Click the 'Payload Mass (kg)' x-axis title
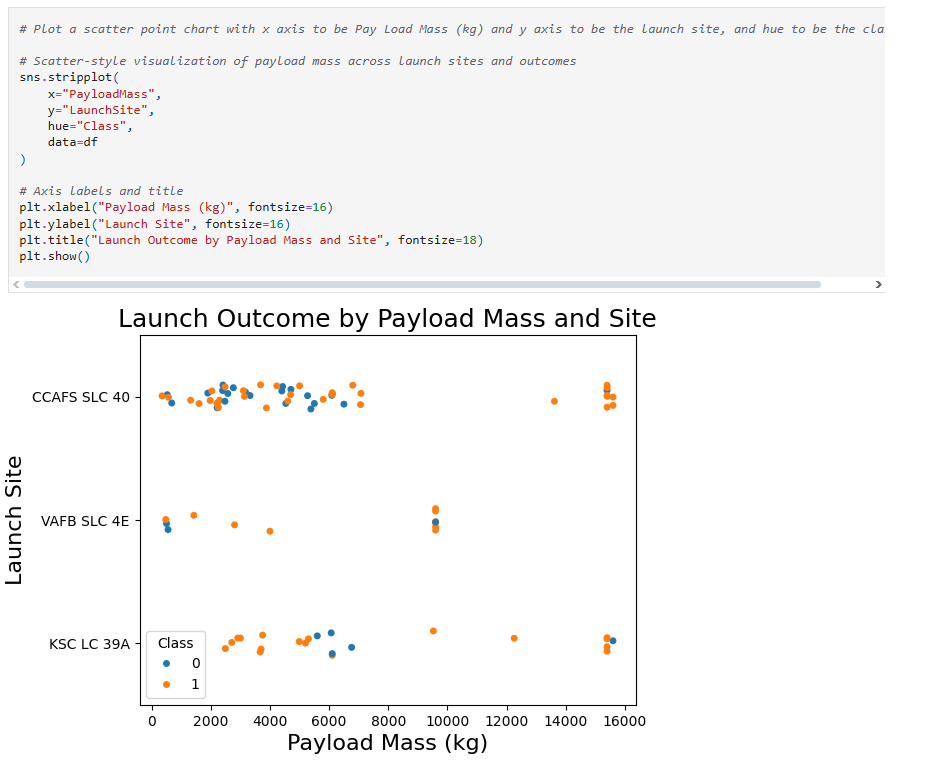Viewport: 926px width, 769px height. [387, 742]
